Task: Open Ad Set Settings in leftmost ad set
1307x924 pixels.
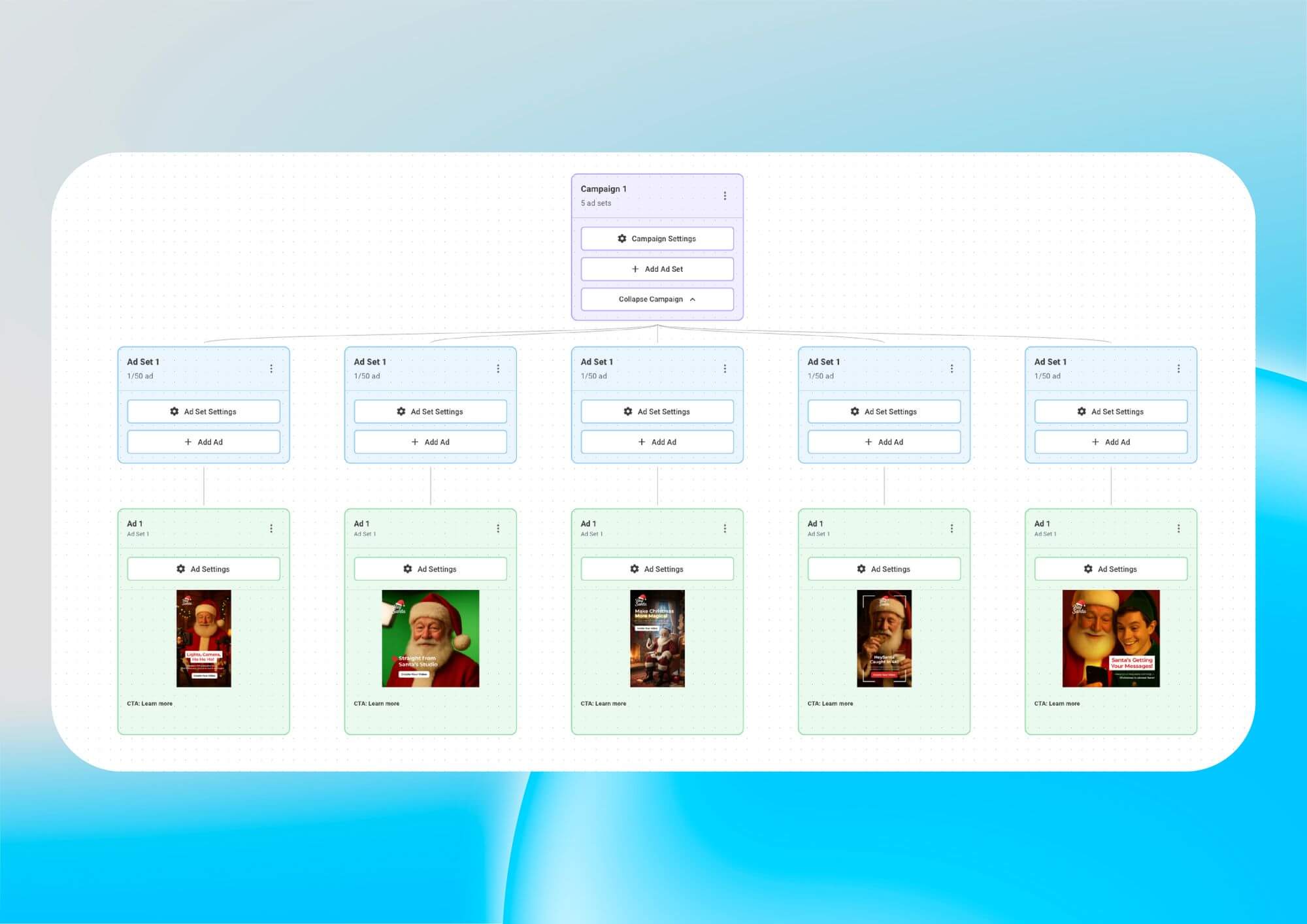Action: pos(203,412)
